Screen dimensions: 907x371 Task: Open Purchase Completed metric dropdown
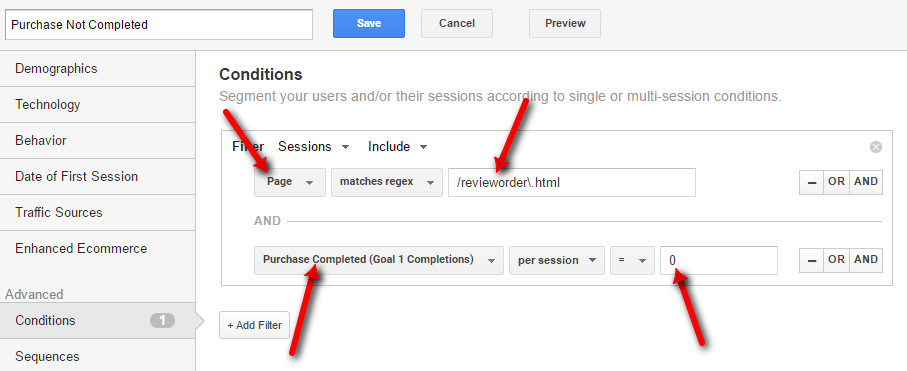pos(379,260)
